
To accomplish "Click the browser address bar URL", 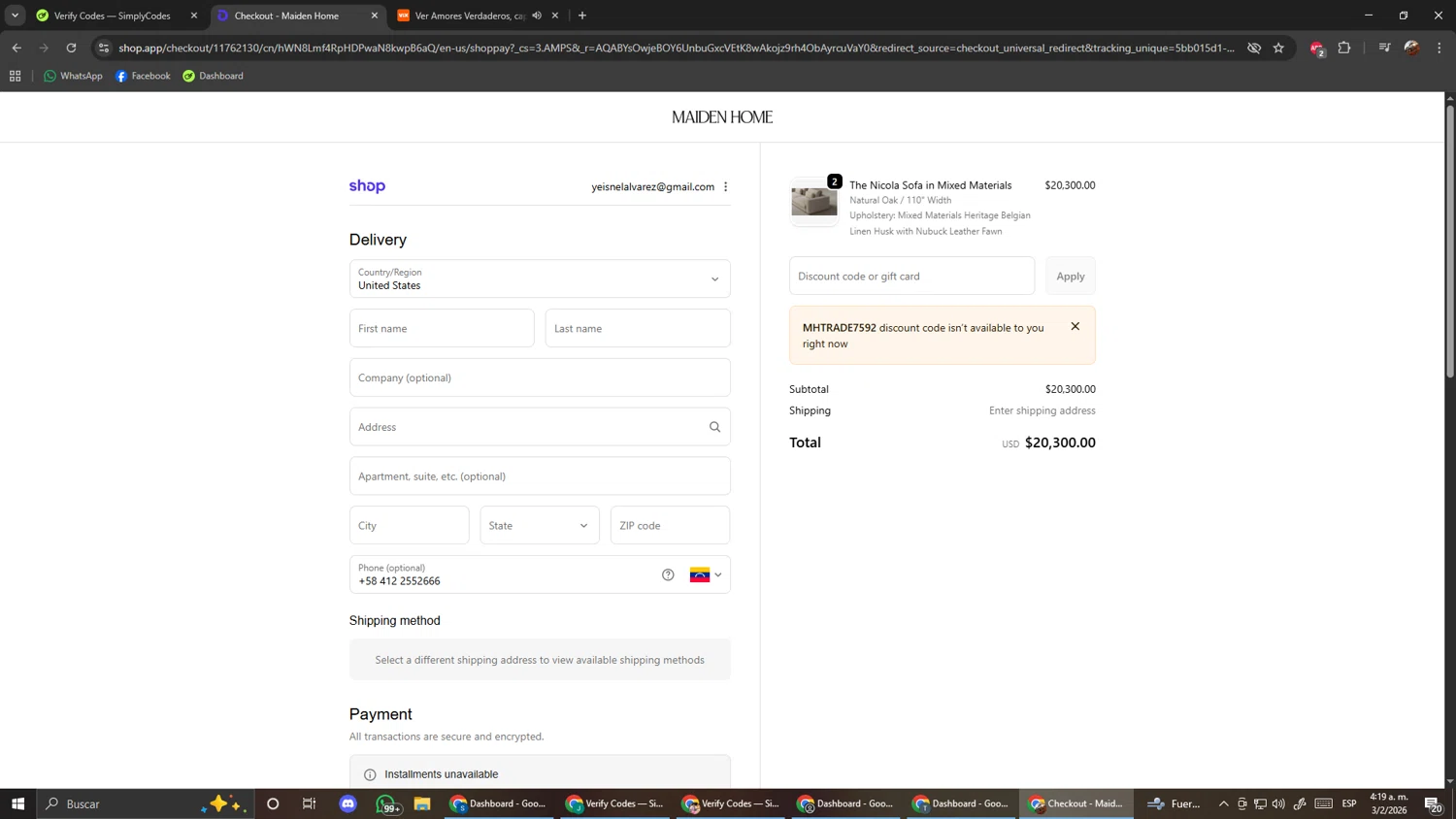I will click(677, 48).
